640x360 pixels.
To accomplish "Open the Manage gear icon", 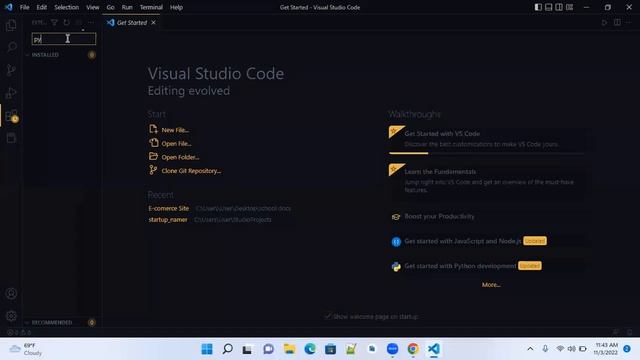I will (x=11, y=316).
